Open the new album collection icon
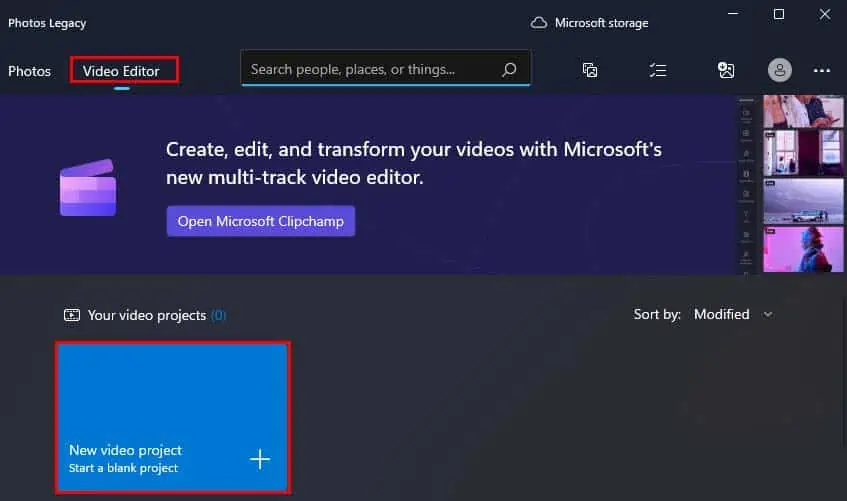The height and width of the screenshot is (501, 847). pyautogui.click(x=590, y=70)
